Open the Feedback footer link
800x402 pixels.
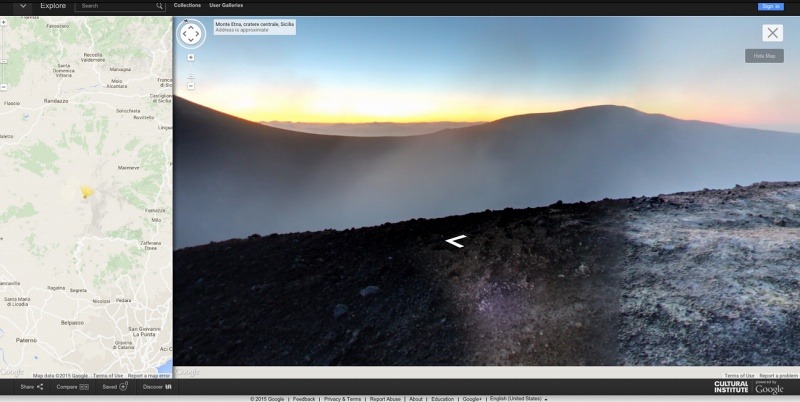point(304,399)
